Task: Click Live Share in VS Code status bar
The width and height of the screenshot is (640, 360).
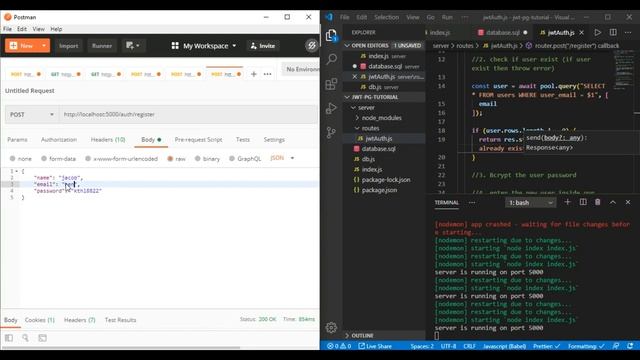Action: click(375, 346)
